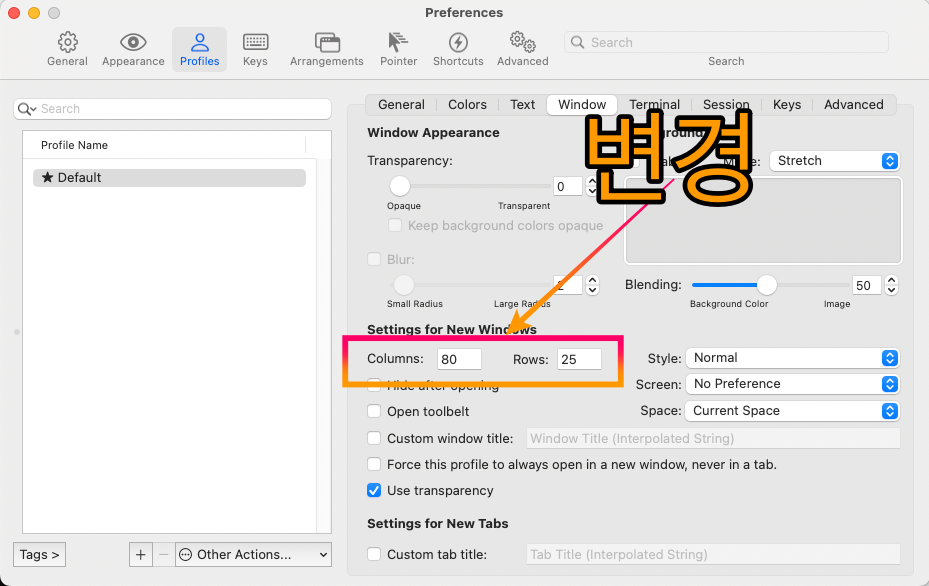929x586 pixels.
Task: Open the General preferences pane
Action: [x=67, y=49]
